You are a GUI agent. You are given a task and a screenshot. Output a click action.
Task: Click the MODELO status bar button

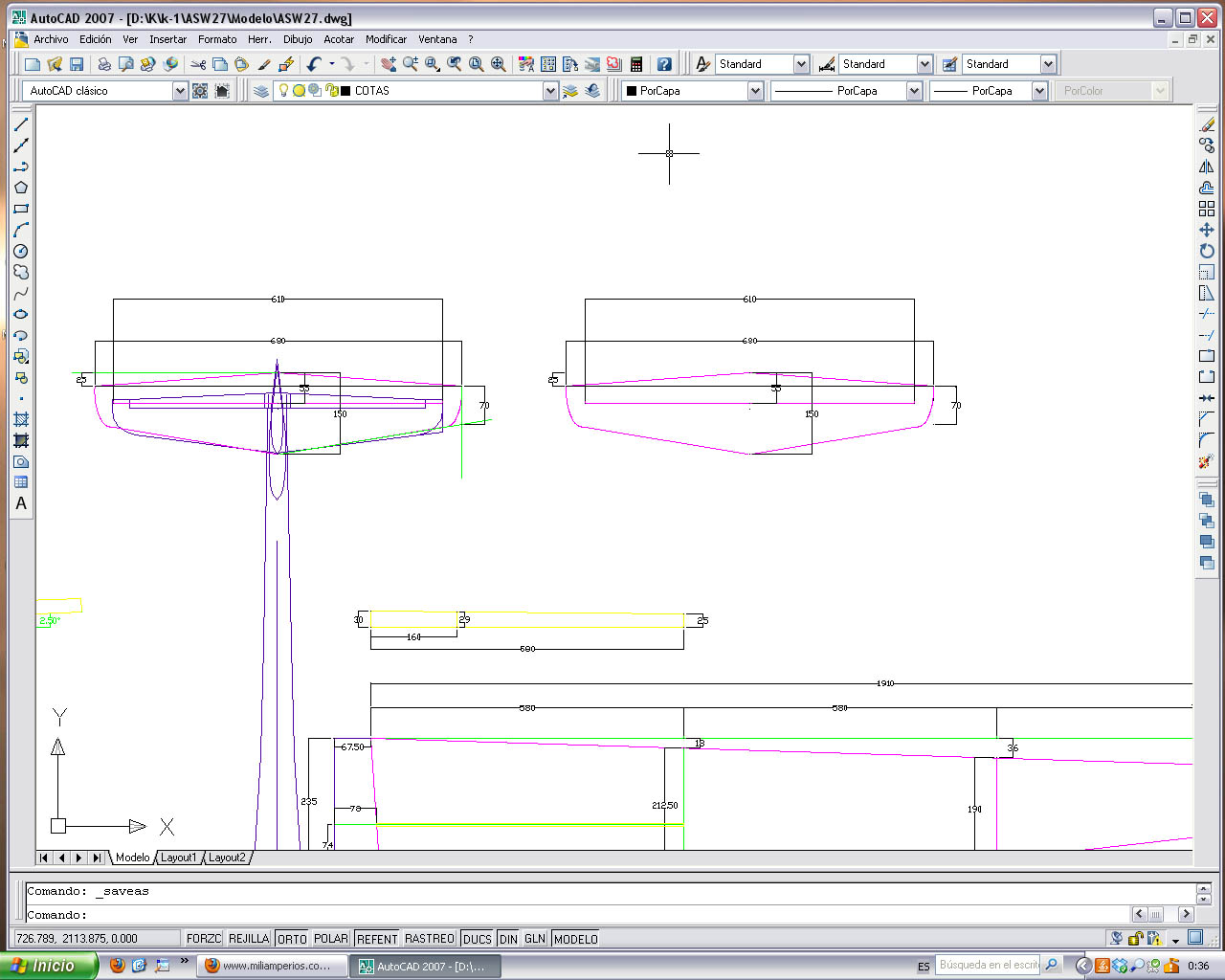575,939
